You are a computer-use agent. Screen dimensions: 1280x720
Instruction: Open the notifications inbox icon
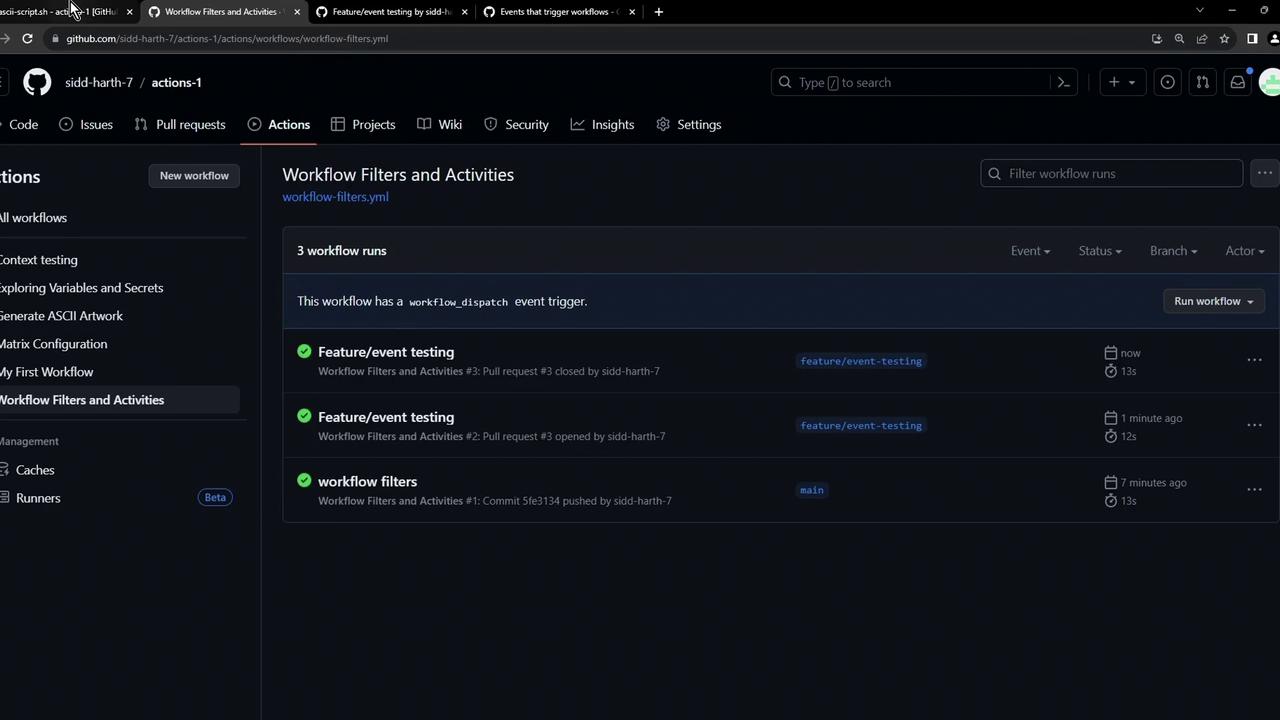tap(1238, 82)
